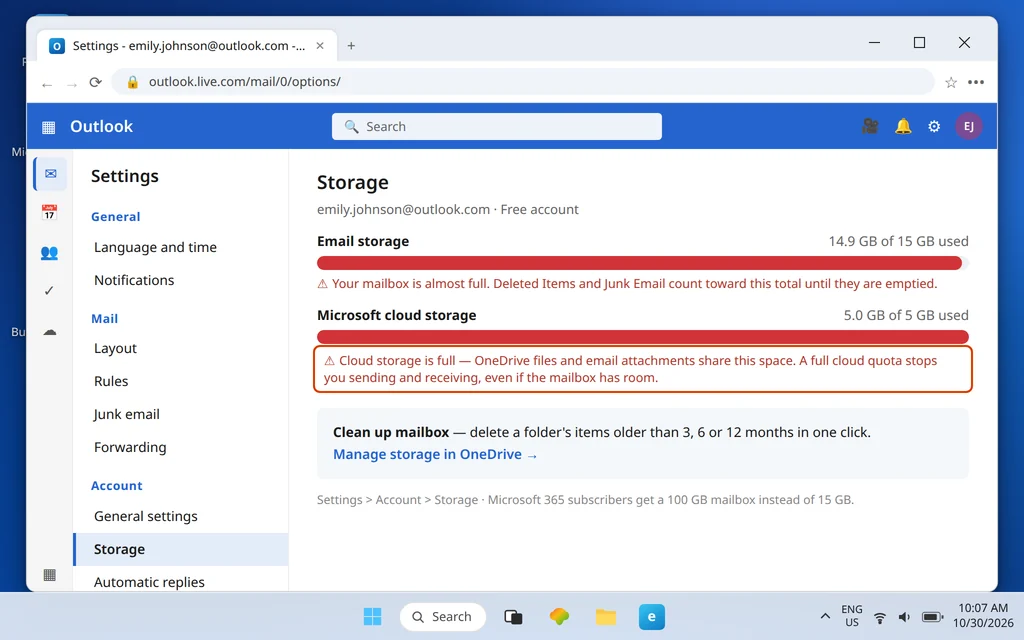Image resolution: width=1024 pixels, height=640 pixels.
Task: Select the Account section heading
Action: pos(116,486)
